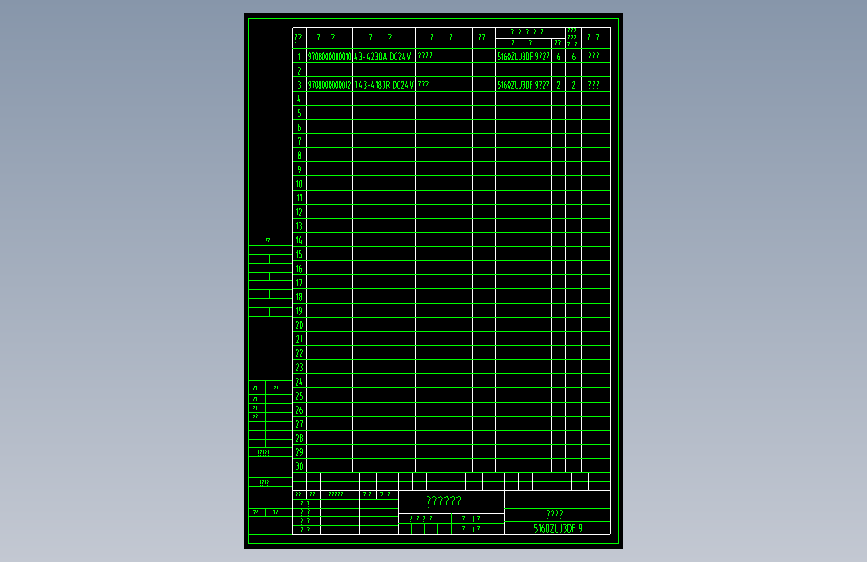Pick row number 12 in the list
The width and height of the screenshot is (867, 562).
(299, 212)
